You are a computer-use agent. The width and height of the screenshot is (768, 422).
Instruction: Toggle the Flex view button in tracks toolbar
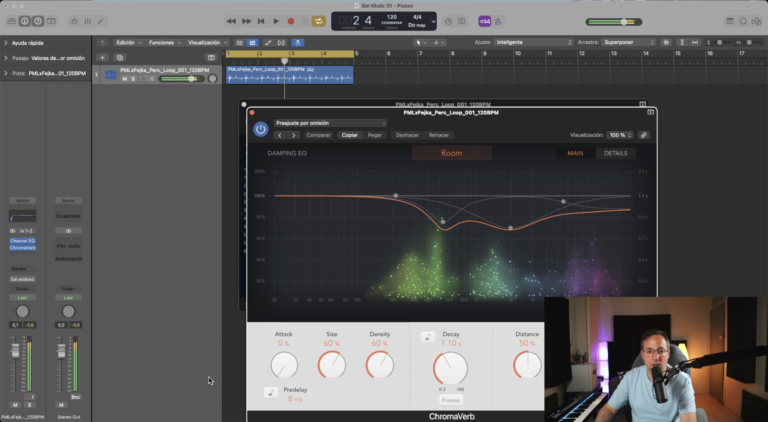282,43
